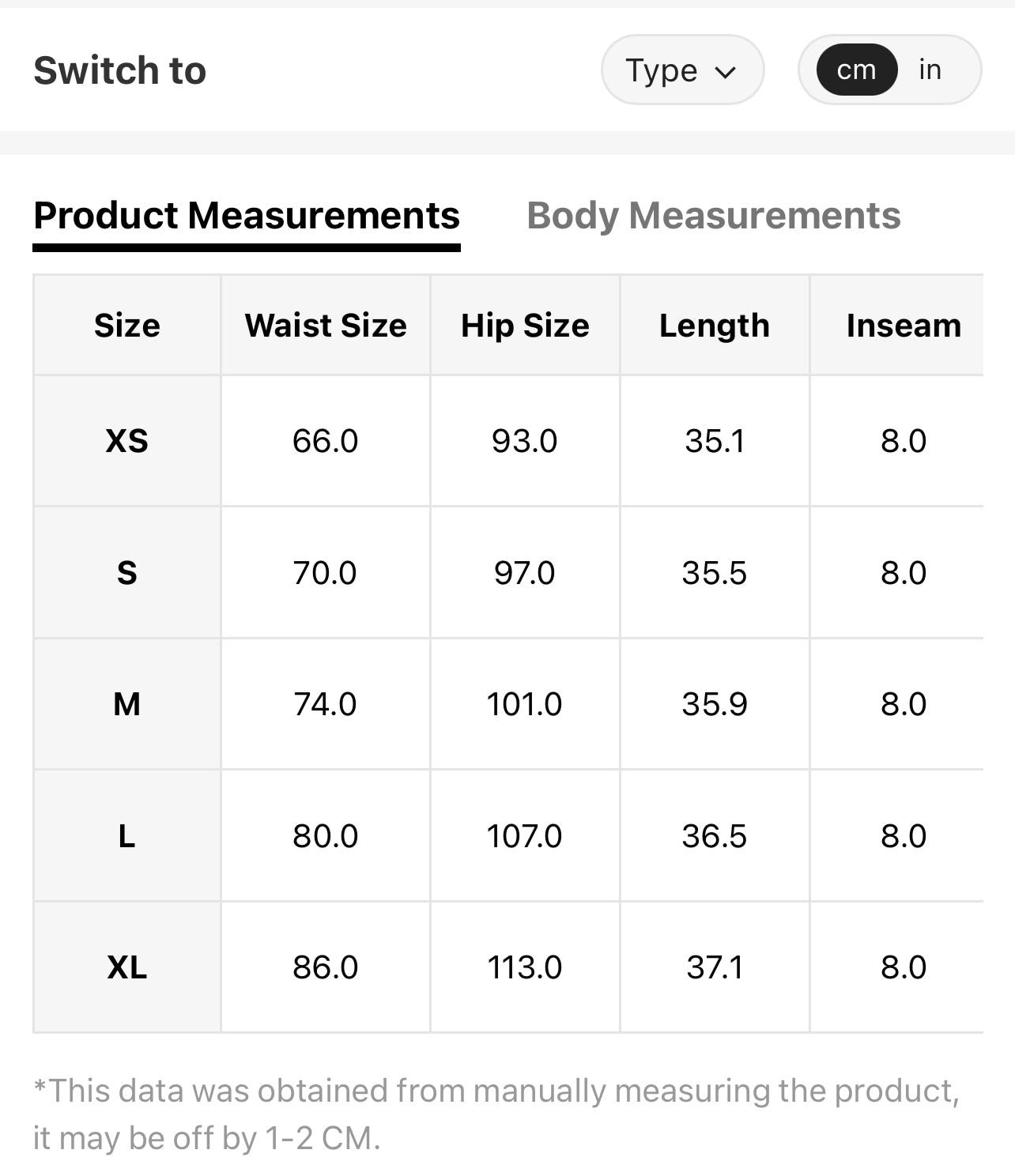Click the Length column header
1015x1176 pixels.
(x=715, y=326)
